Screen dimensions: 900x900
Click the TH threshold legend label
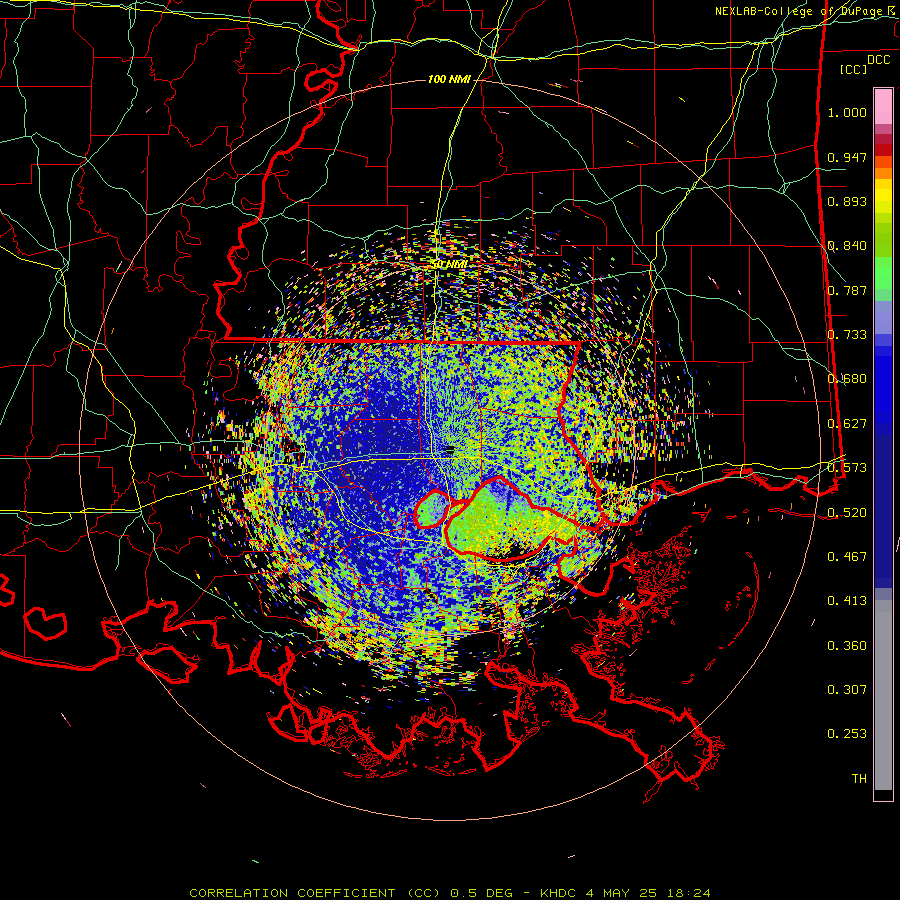pos(859,779)
